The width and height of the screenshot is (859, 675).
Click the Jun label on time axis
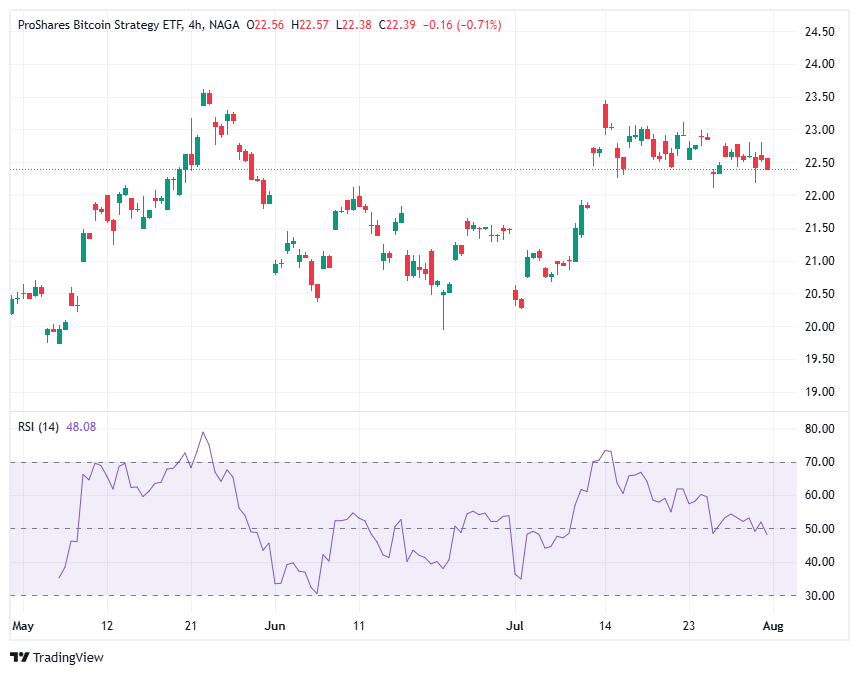[276, 625]
